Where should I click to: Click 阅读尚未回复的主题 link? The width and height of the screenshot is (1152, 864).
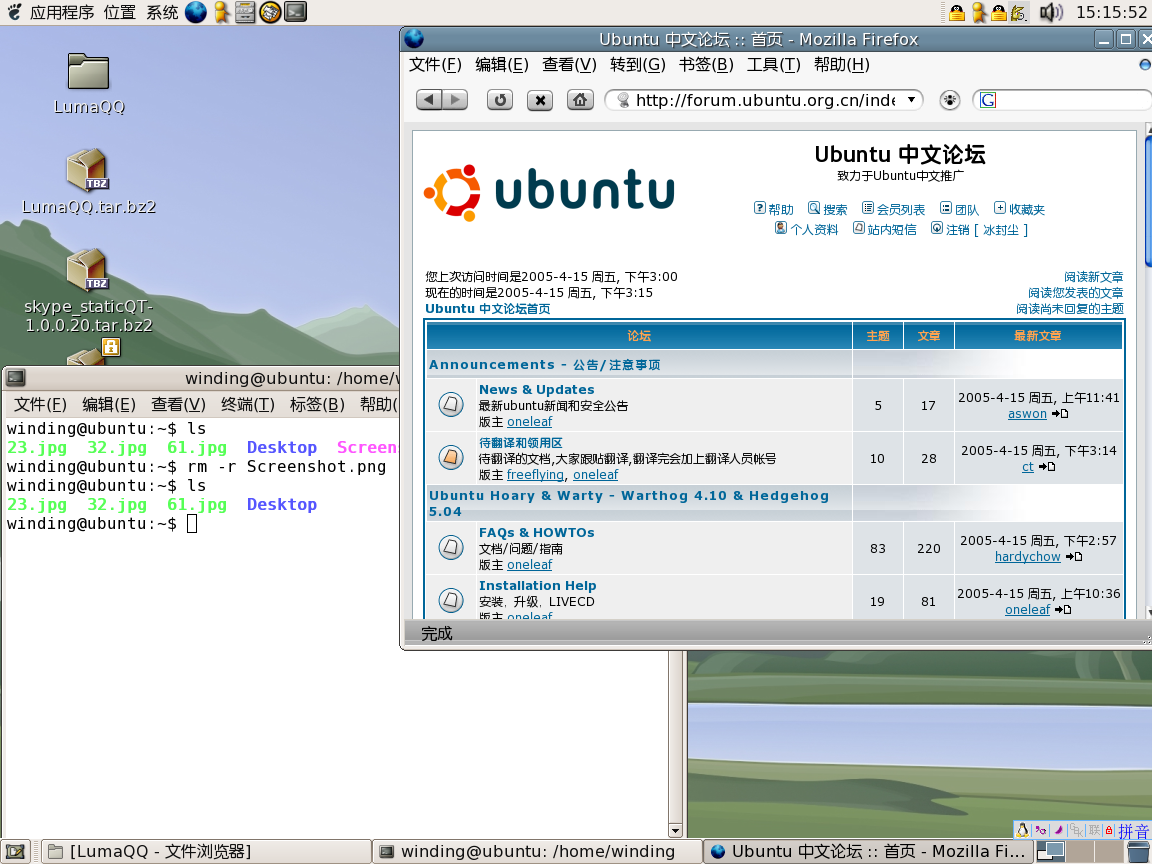[1070, 309]
